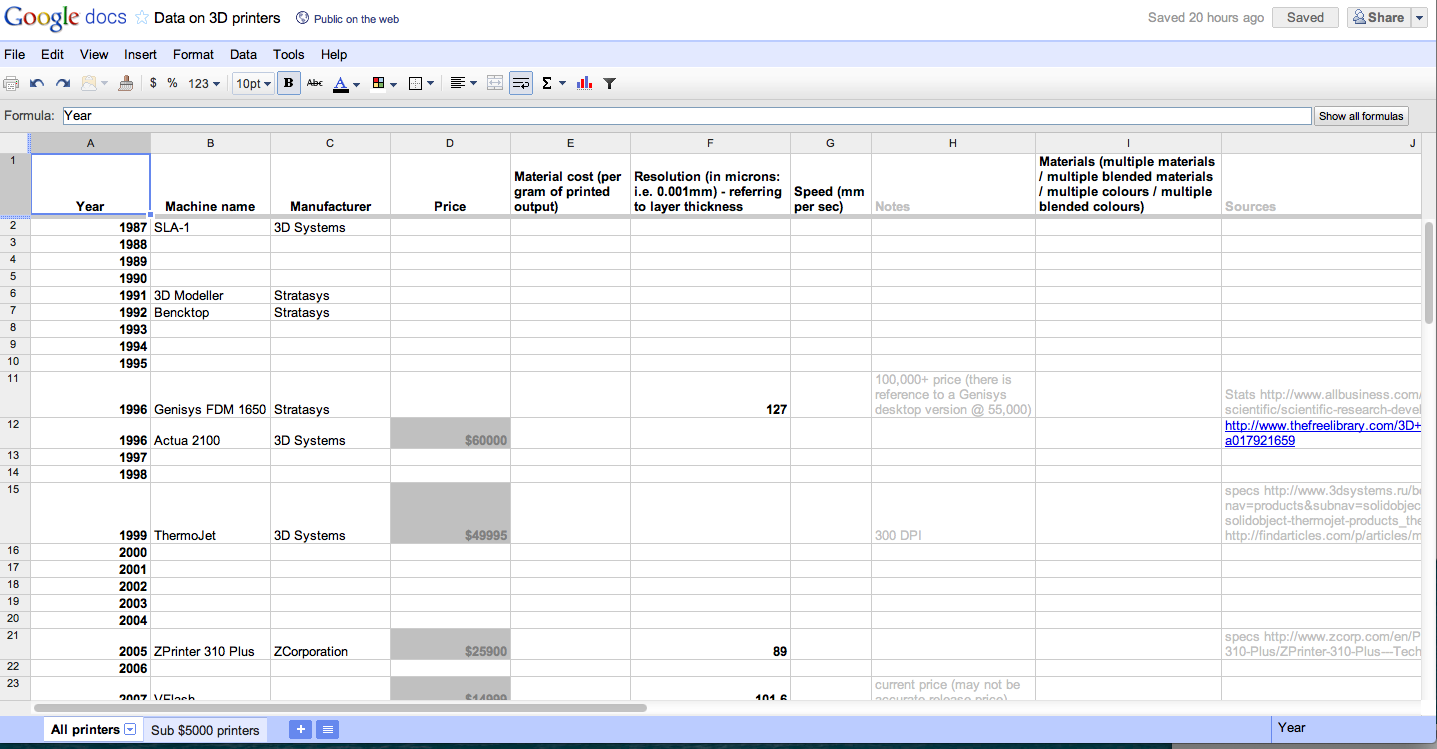Click the Sigma functions icon
Image resolution: width=1437 pixels, height=749 pixels.
547,84
